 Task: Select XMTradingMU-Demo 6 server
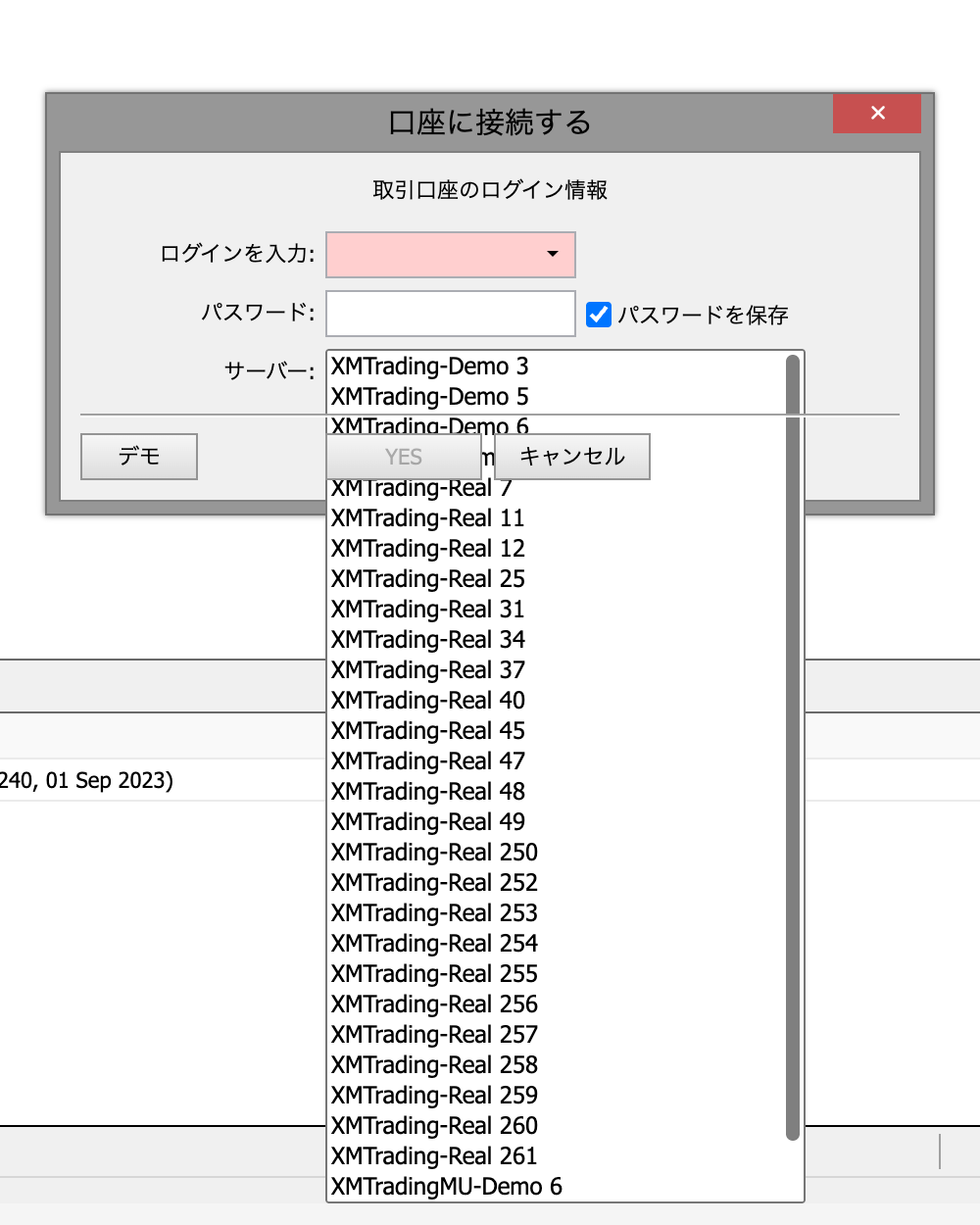[557, 1187]
